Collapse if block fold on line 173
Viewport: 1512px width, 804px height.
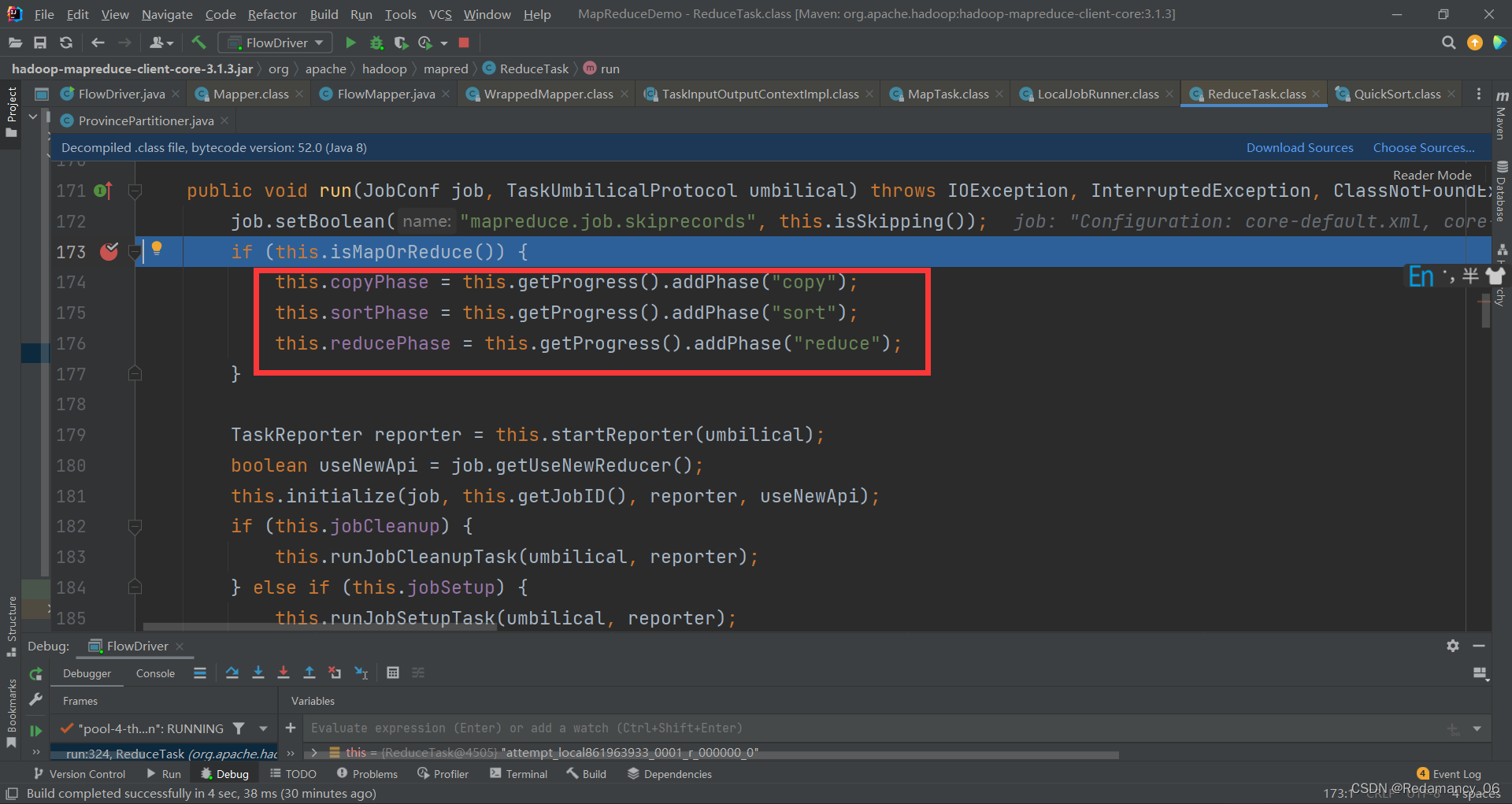135,252
